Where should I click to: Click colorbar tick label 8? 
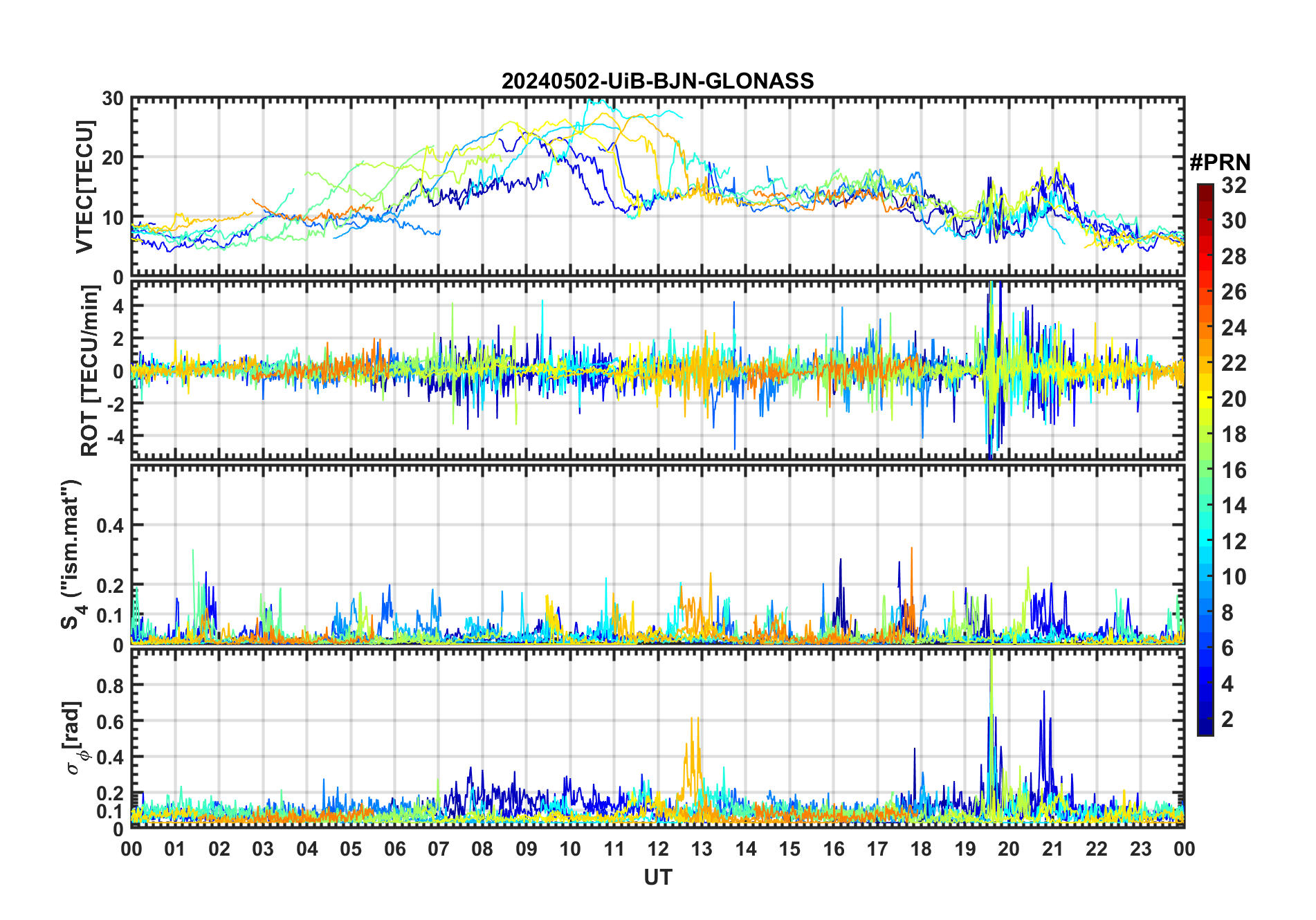pyautogui.click(x=1227, y=612)
